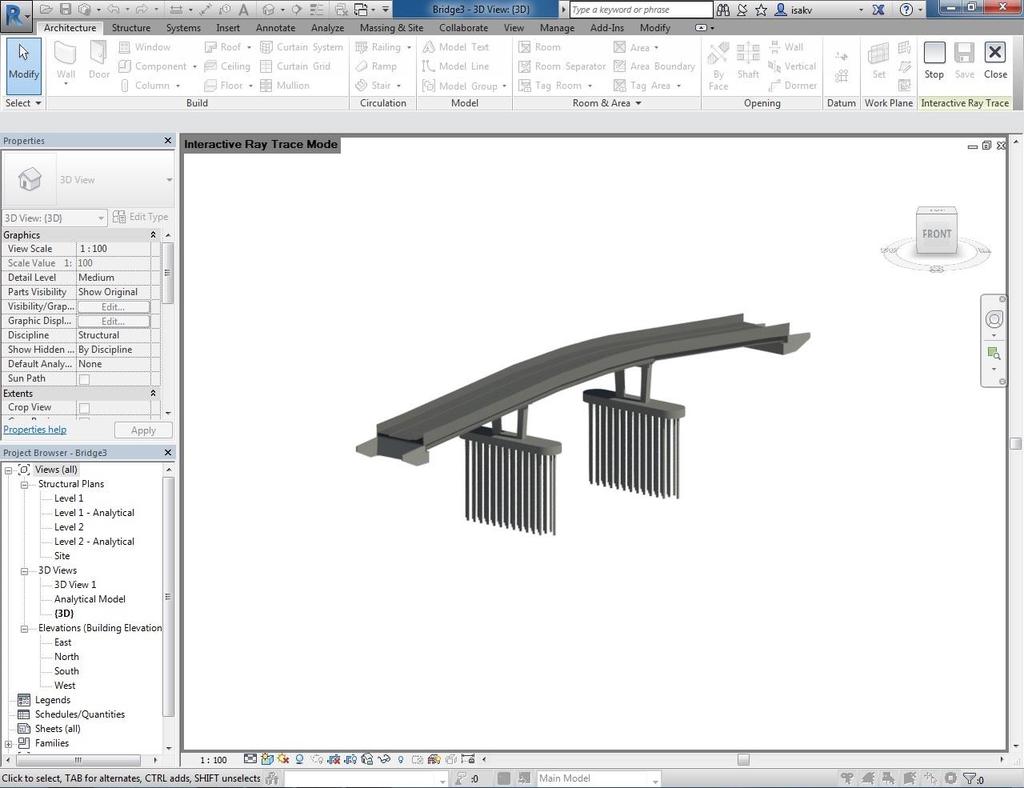1024x788 pixels.
Task: Switch to the Structure ribbon tab
Action: click(x=131, y=27)
